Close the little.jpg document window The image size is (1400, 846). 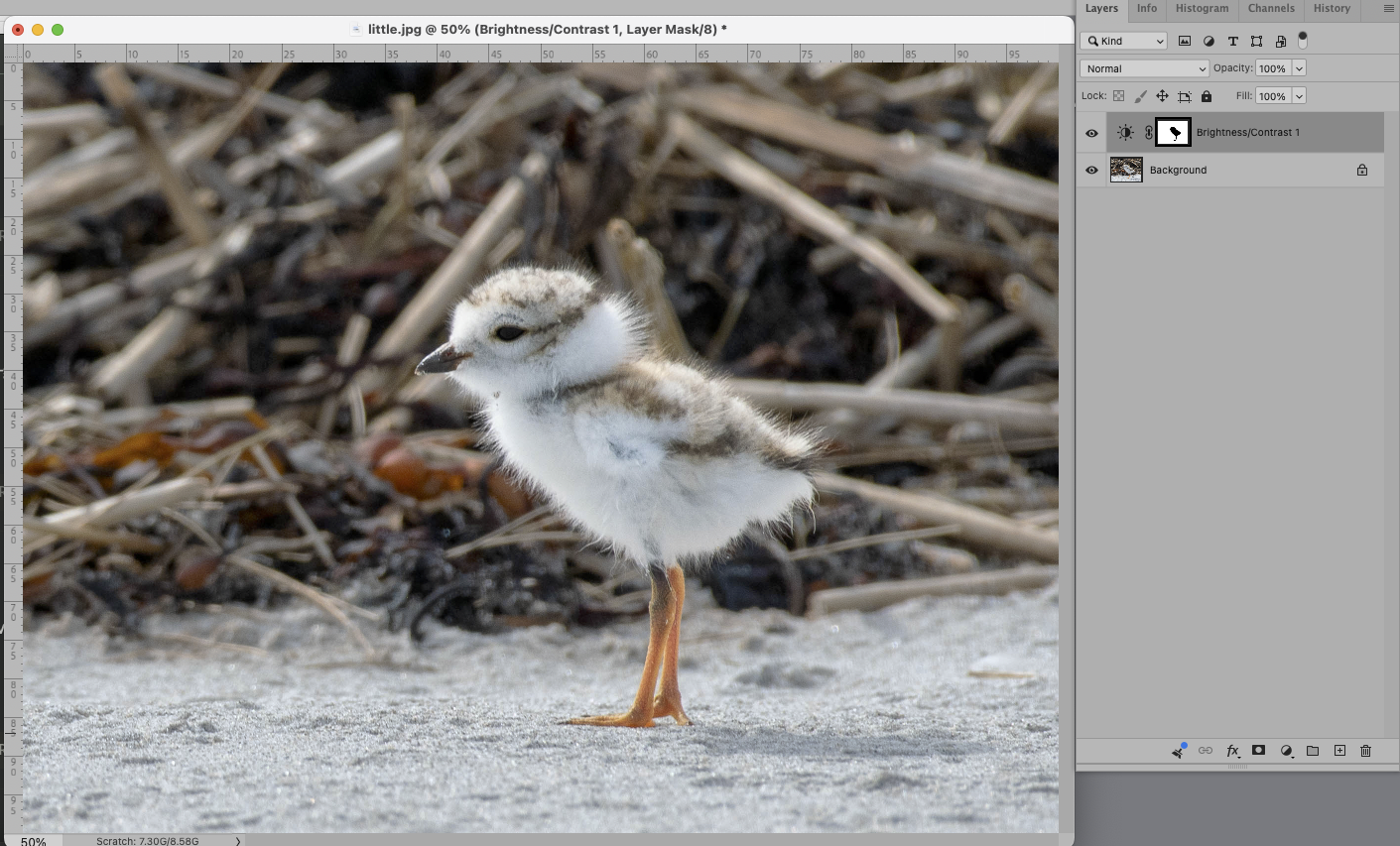coord(18,30)
